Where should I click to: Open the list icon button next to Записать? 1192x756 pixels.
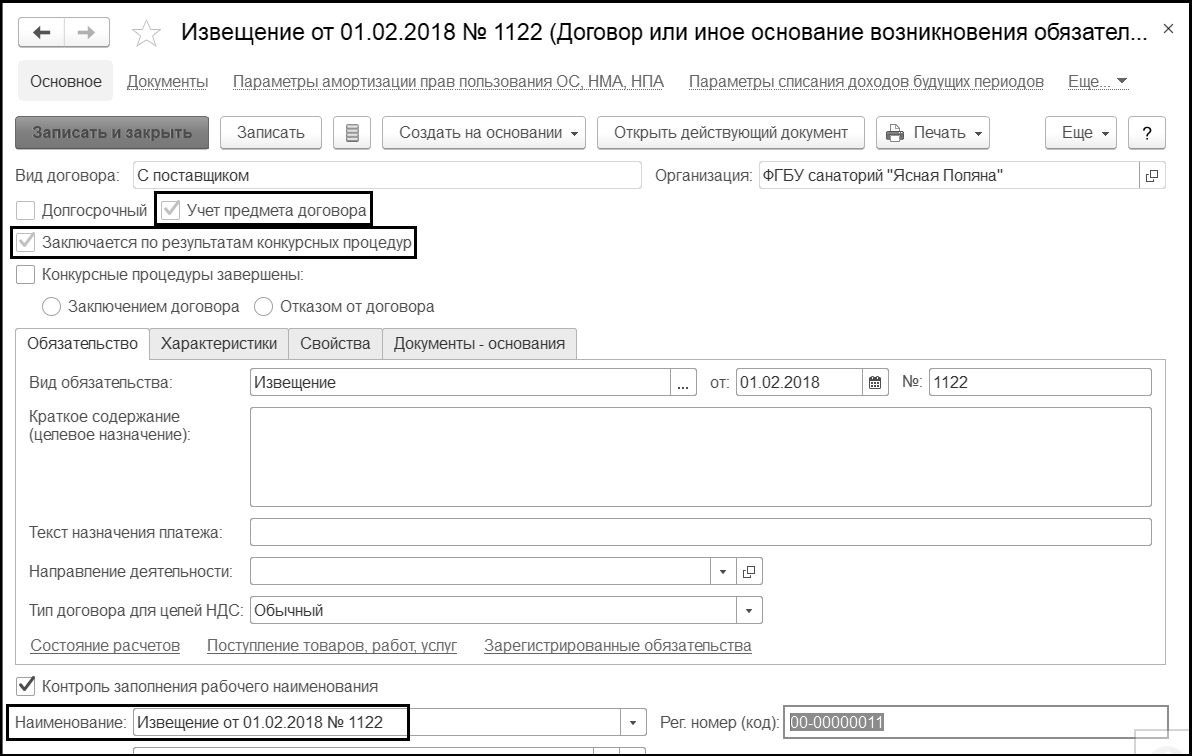(352, 133)
